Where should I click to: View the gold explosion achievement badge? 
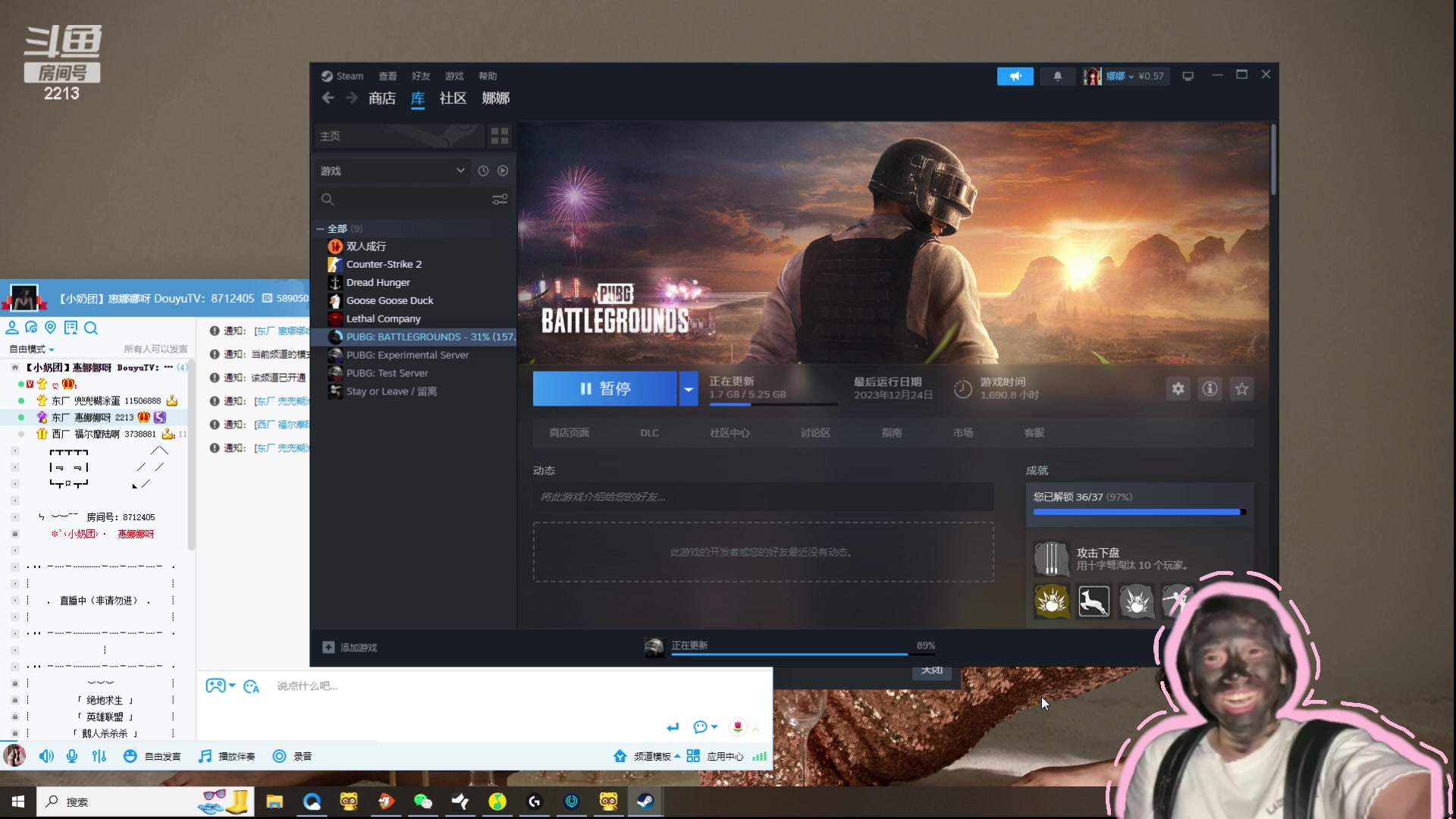[1051, 601]
